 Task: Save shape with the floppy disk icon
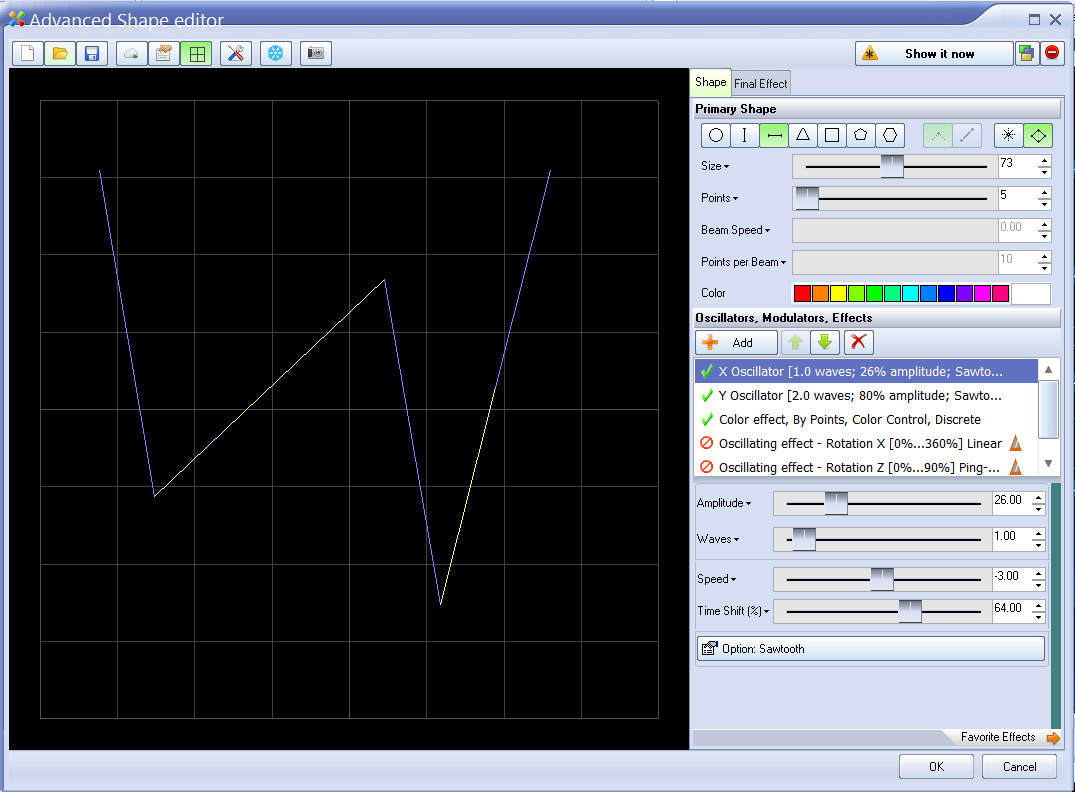pyautogui.click(x=92, y=54)
